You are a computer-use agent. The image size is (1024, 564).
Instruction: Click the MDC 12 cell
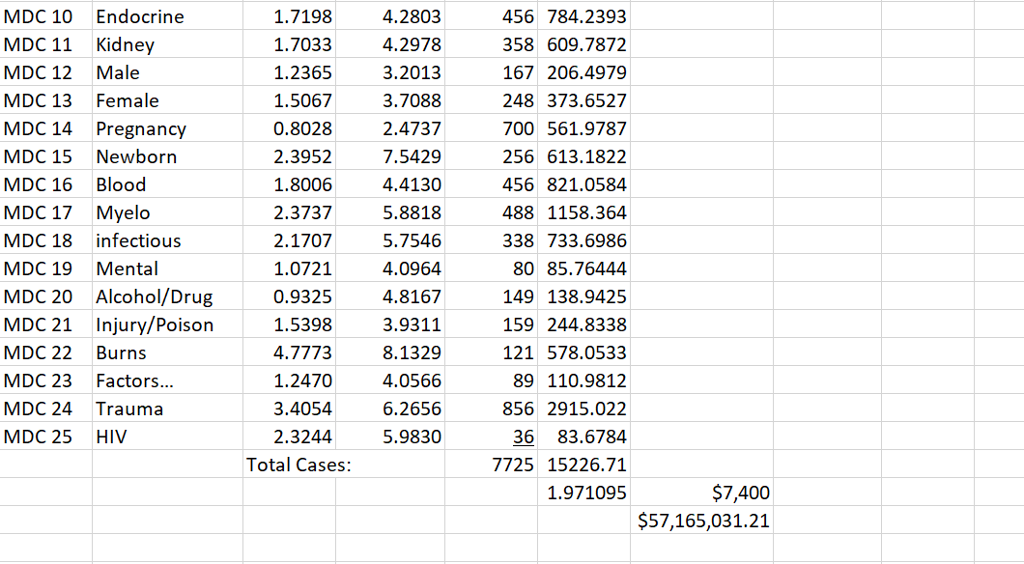tap(46, 72)
